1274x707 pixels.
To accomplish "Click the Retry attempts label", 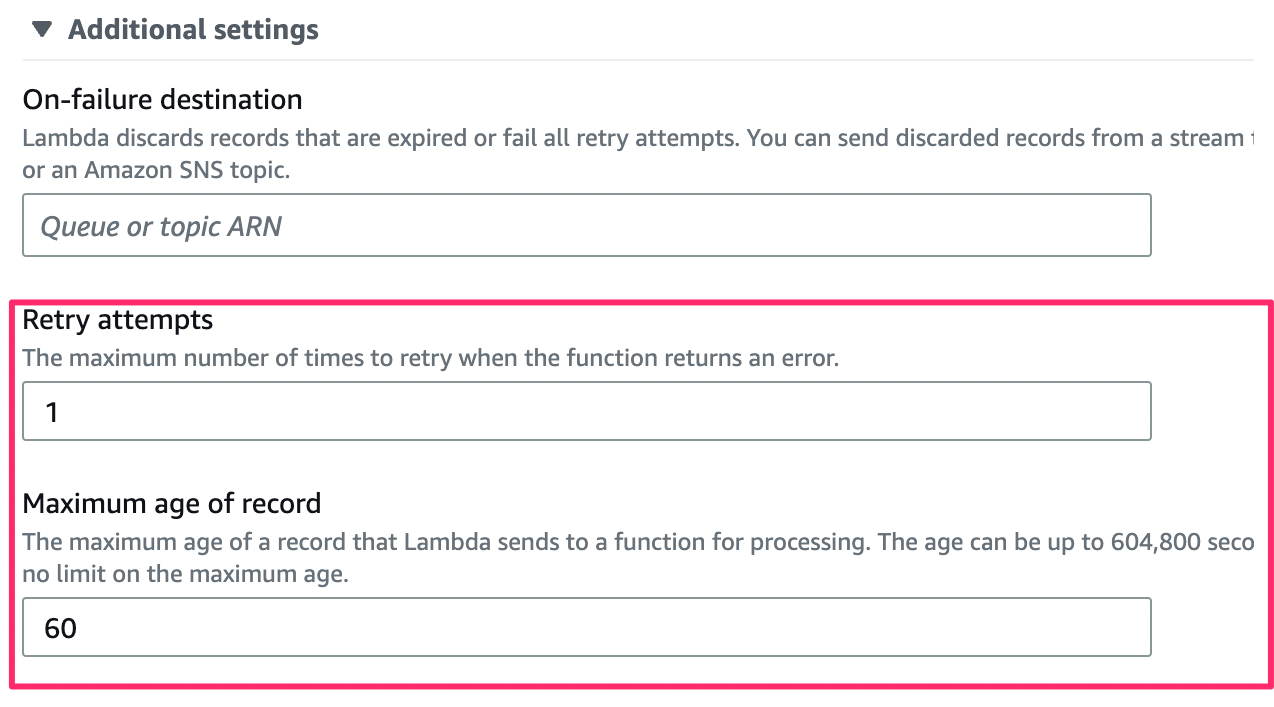I will [117, 319].
